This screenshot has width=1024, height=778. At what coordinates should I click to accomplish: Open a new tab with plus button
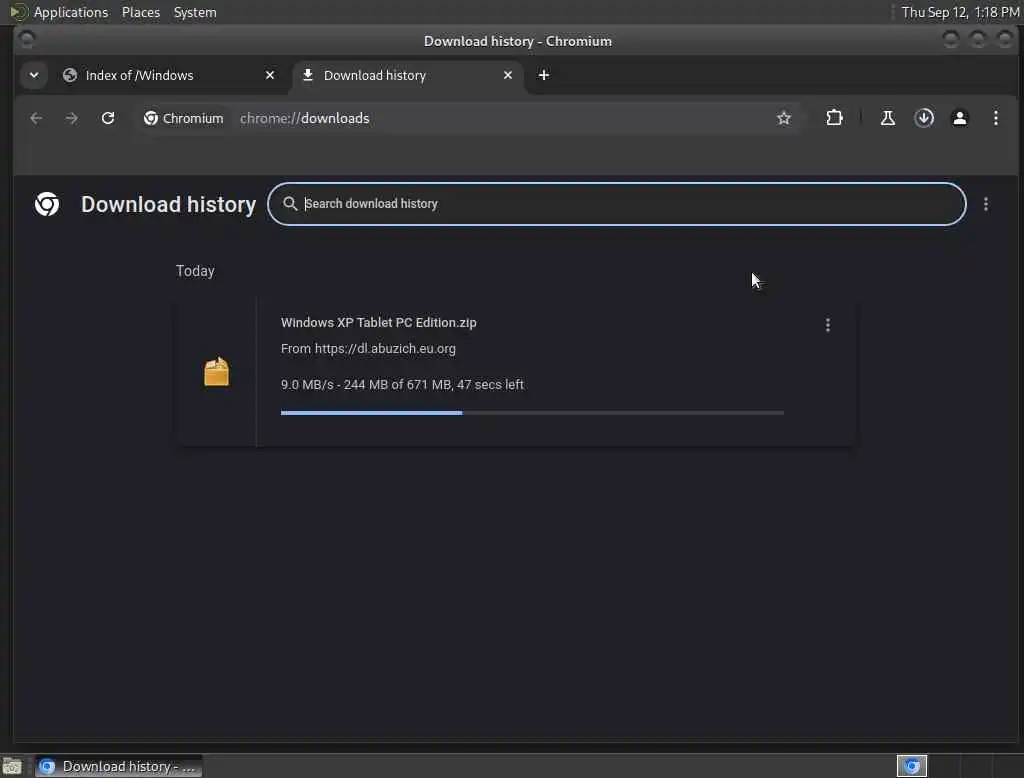coord(543,75)
